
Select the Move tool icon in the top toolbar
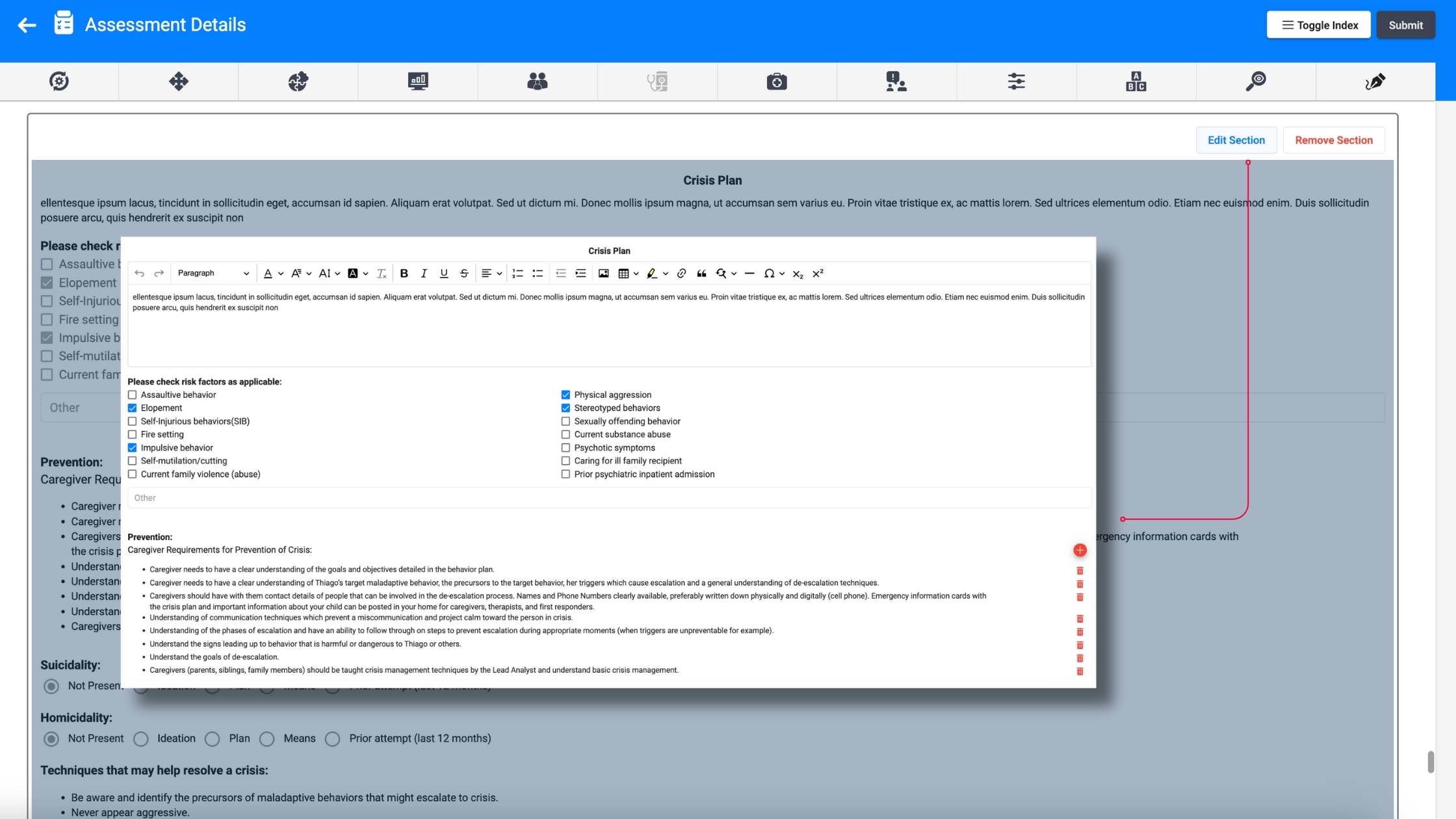178,81
